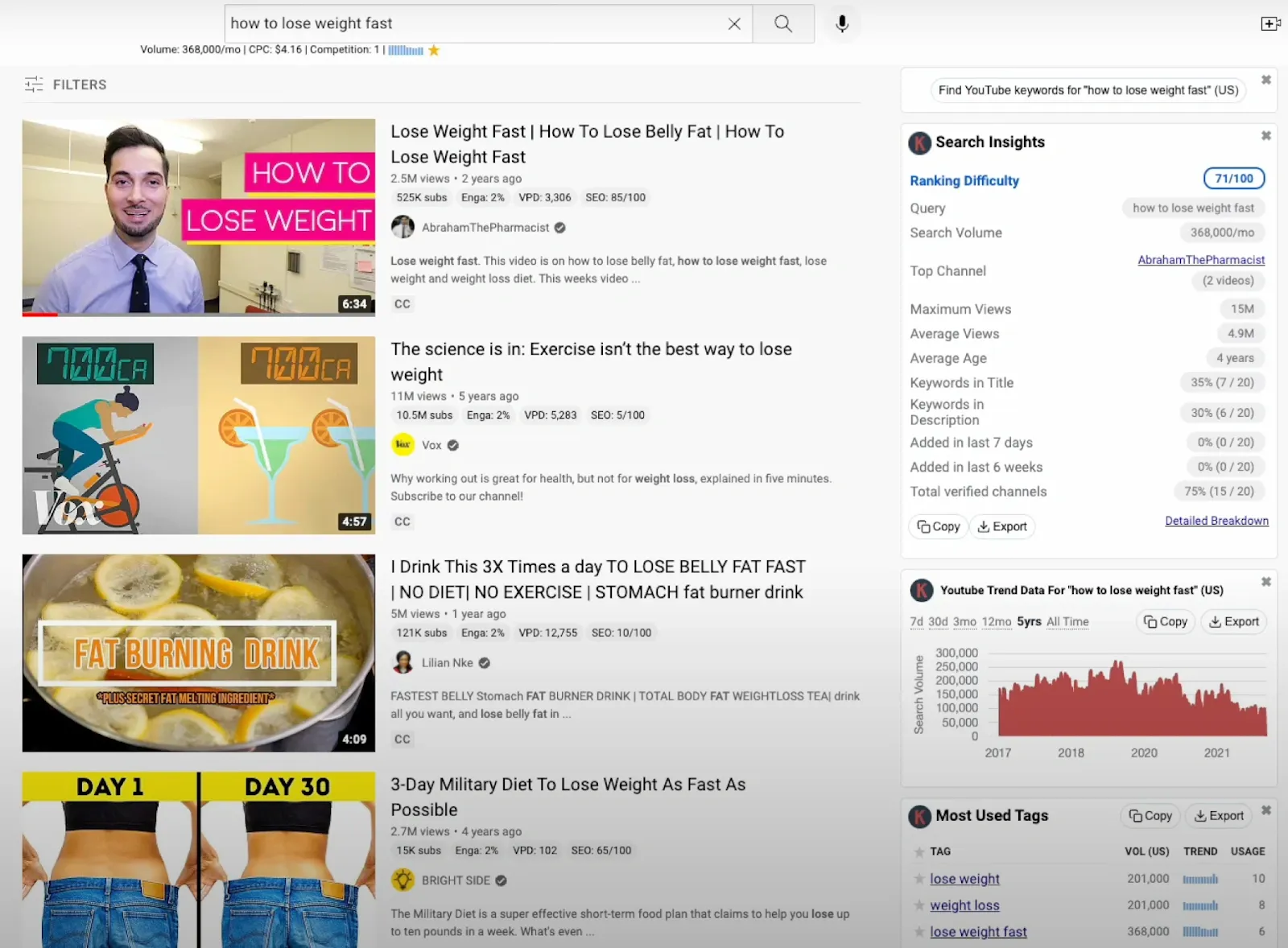This screenshot has height=948, width=1288.
Task: Click the search magnifying glass icon
Action: (x=782, y=23)
